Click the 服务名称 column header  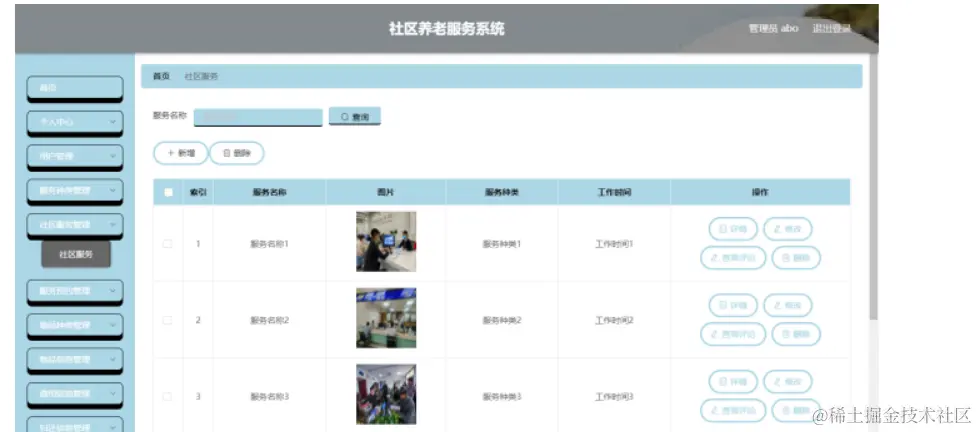point(269,193)
